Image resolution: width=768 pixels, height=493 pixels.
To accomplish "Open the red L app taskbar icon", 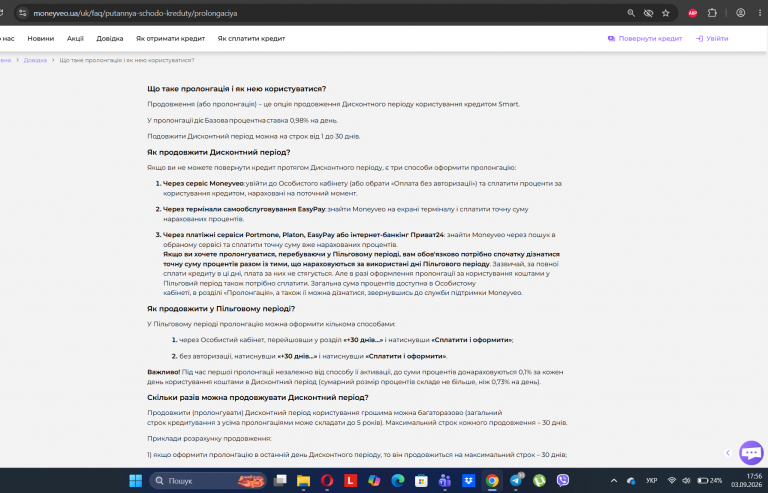I will point(350,481).
